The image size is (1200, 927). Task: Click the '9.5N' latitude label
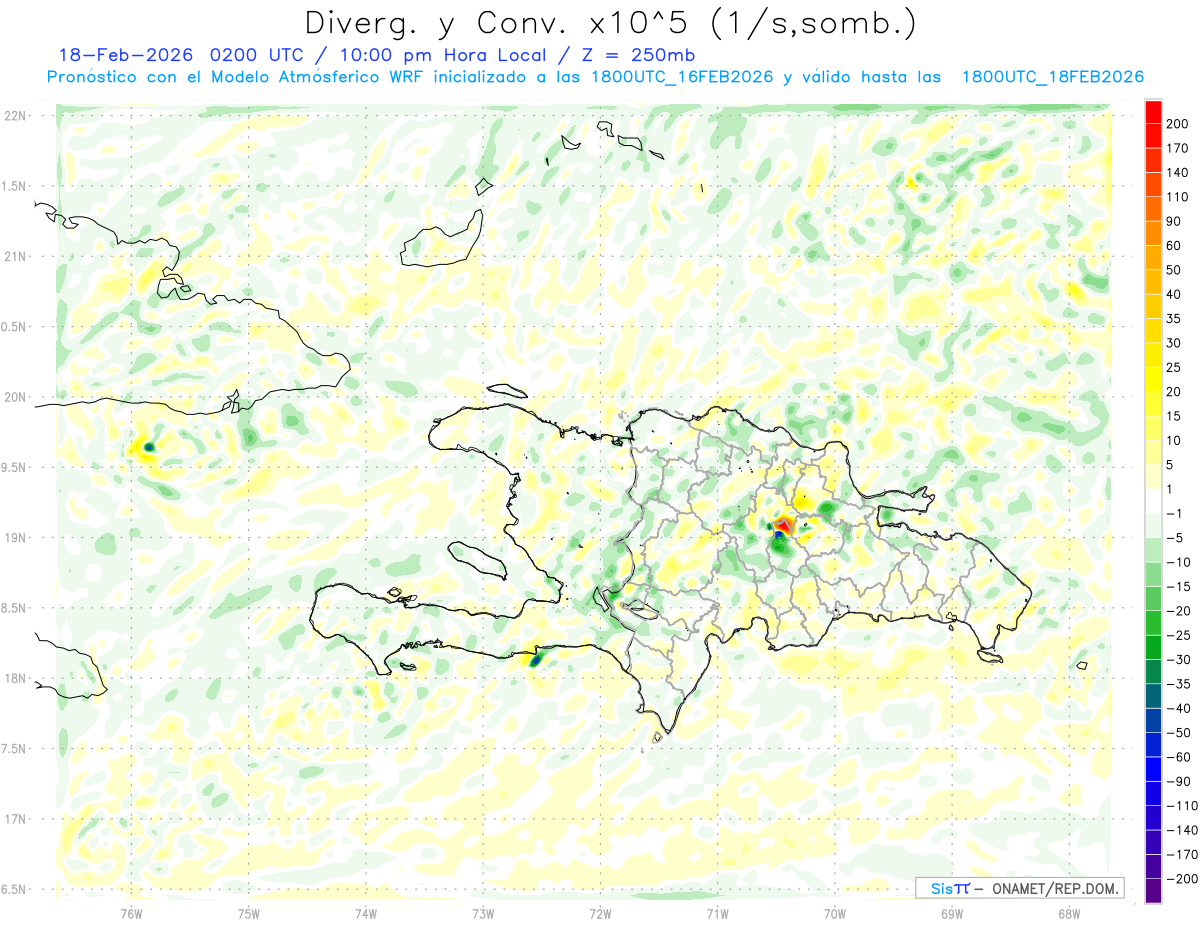tap(15, 468)
